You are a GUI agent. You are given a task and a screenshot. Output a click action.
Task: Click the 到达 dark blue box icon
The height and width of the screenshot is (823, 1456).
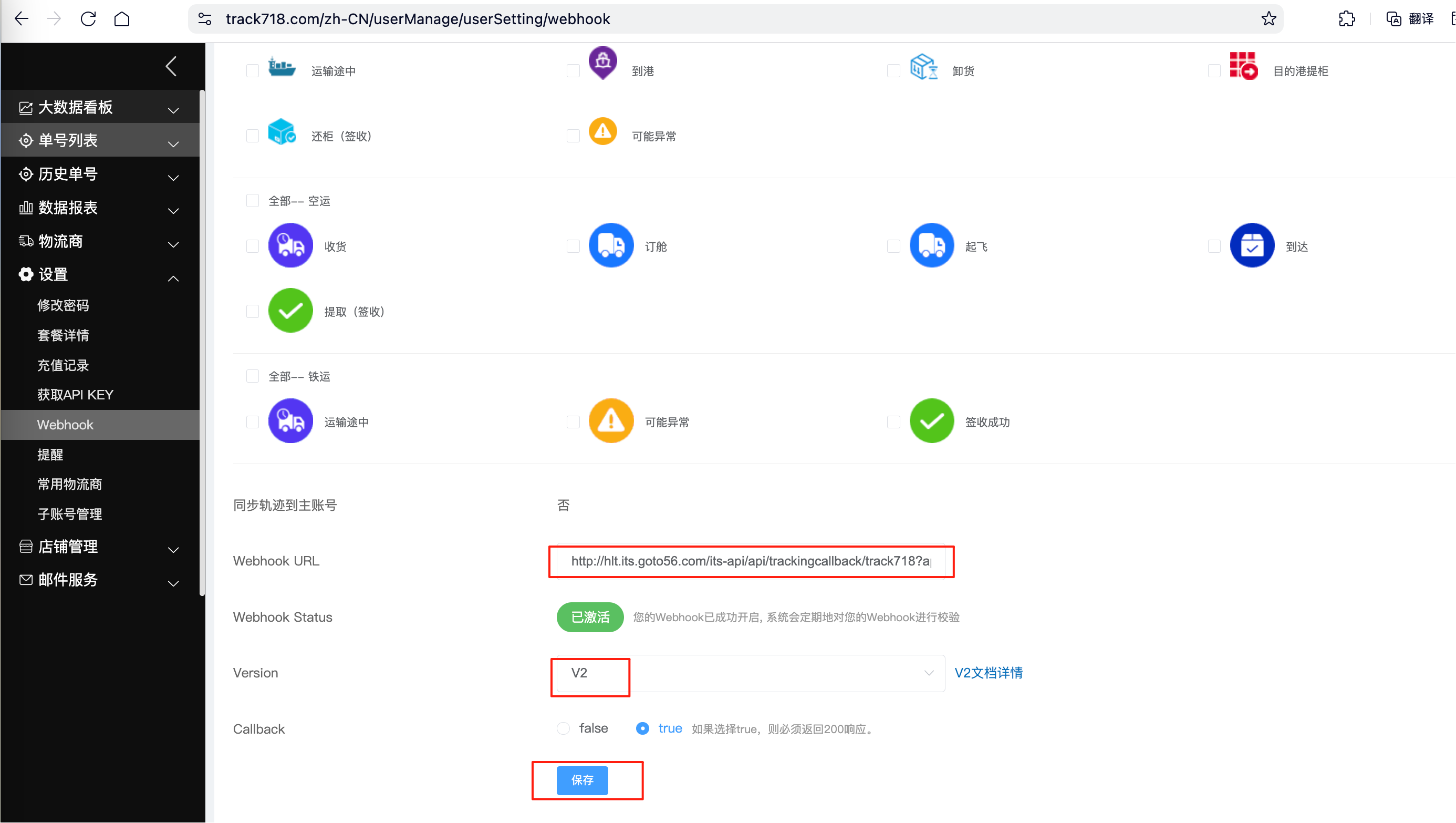click(x=1252, y=245)
